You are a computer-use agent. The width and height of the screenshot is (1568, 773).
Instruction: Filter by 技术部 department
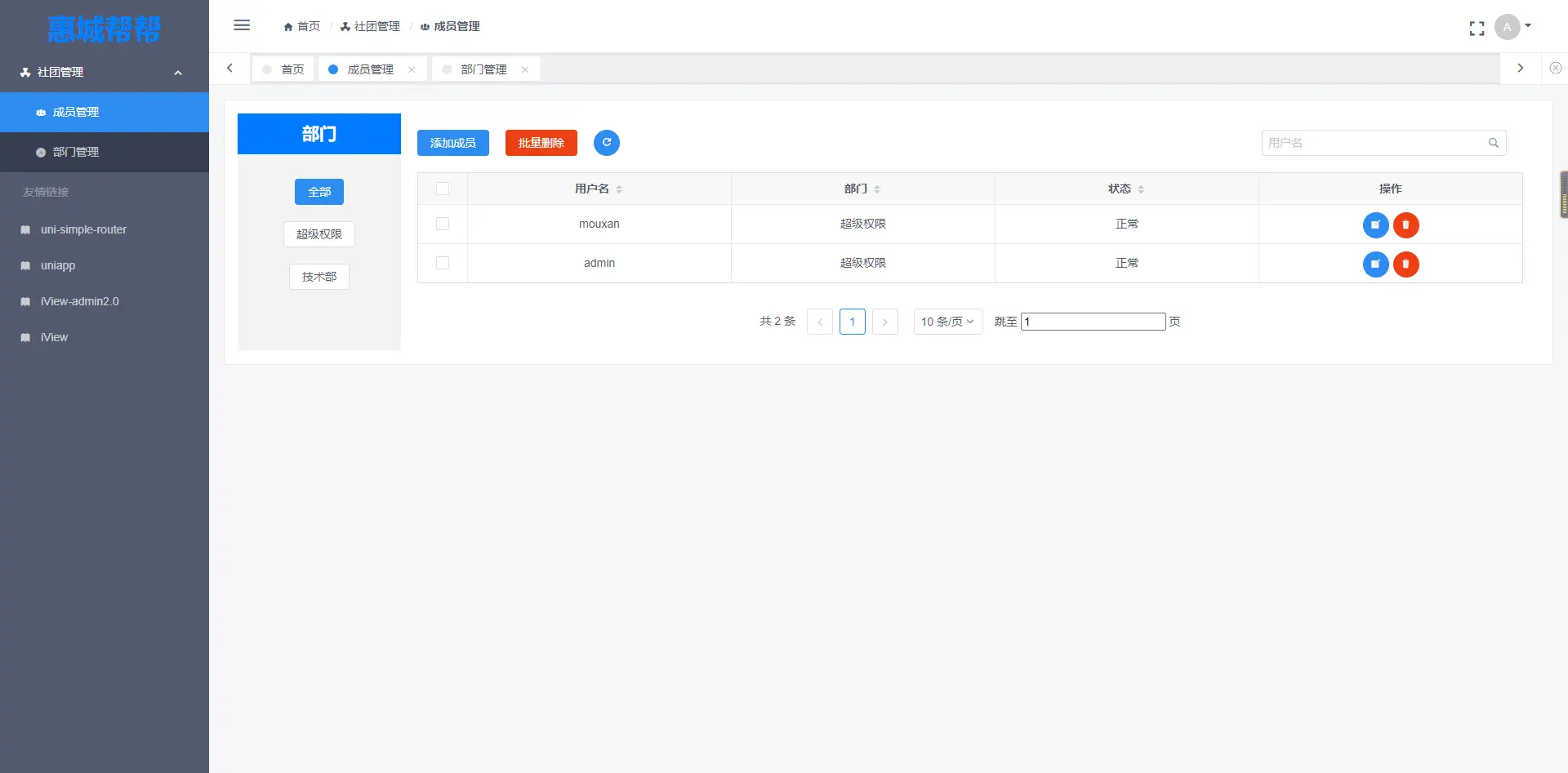(319, 277)
